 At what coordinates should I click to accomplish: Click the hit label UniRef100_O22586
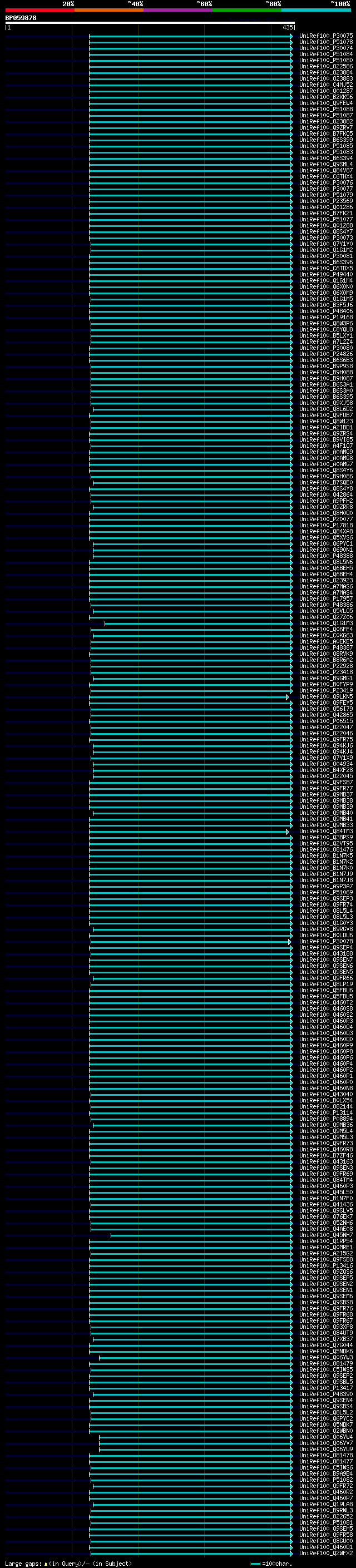(326, 66)
